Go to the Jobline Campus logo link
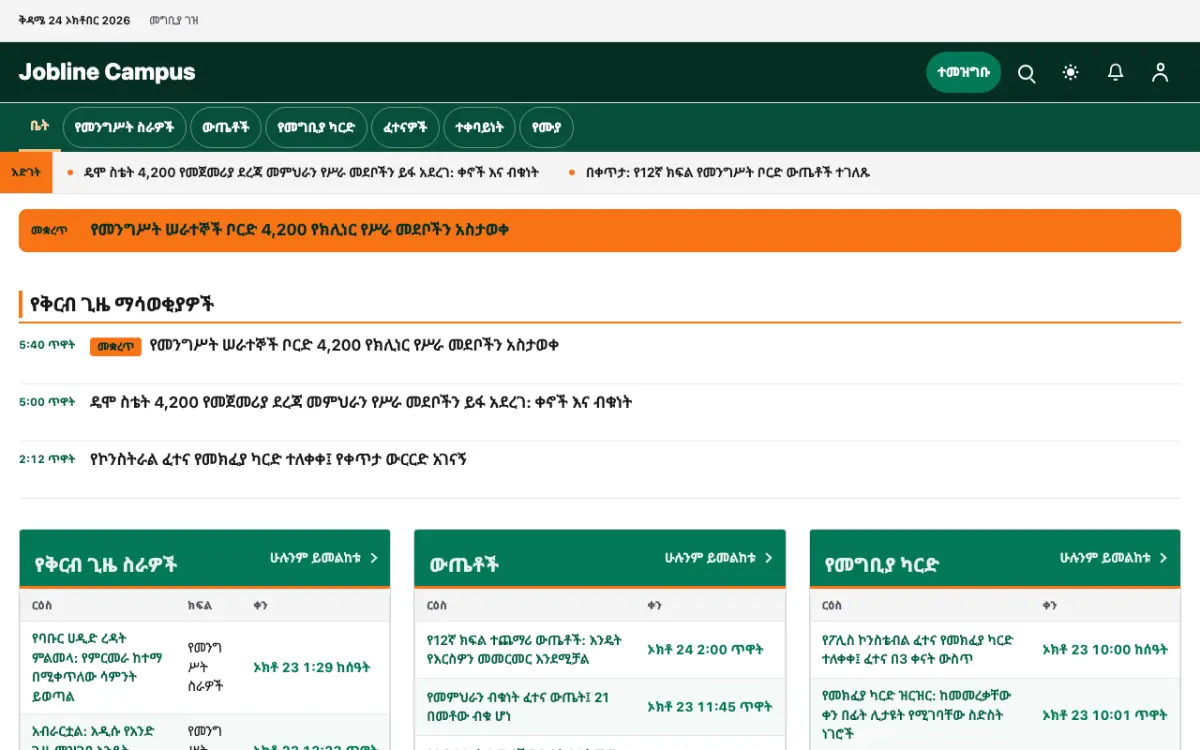This screenshot has height=750, width=1200. (x=107, y=72)
